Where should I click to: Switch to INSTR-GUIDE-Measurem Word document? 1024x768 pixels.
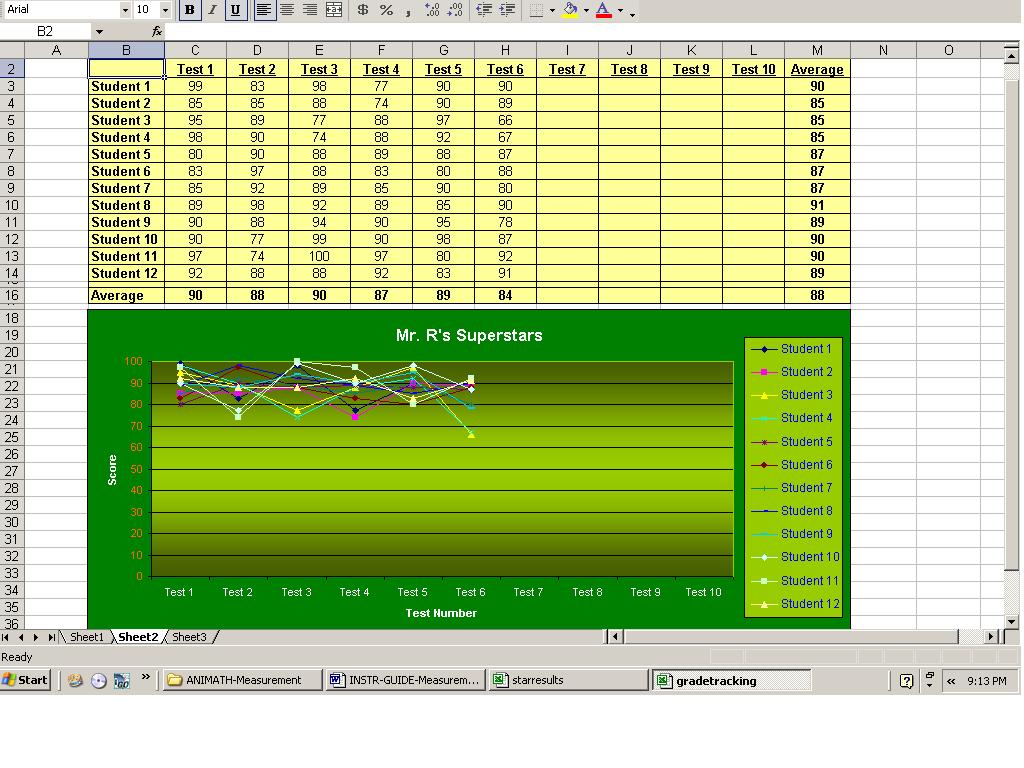click(406, 680)
